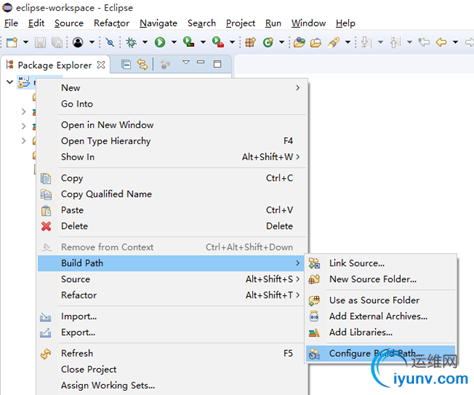
Task: Choose New in the context menu
Action: pyautogui.click(x=172, y=88)
